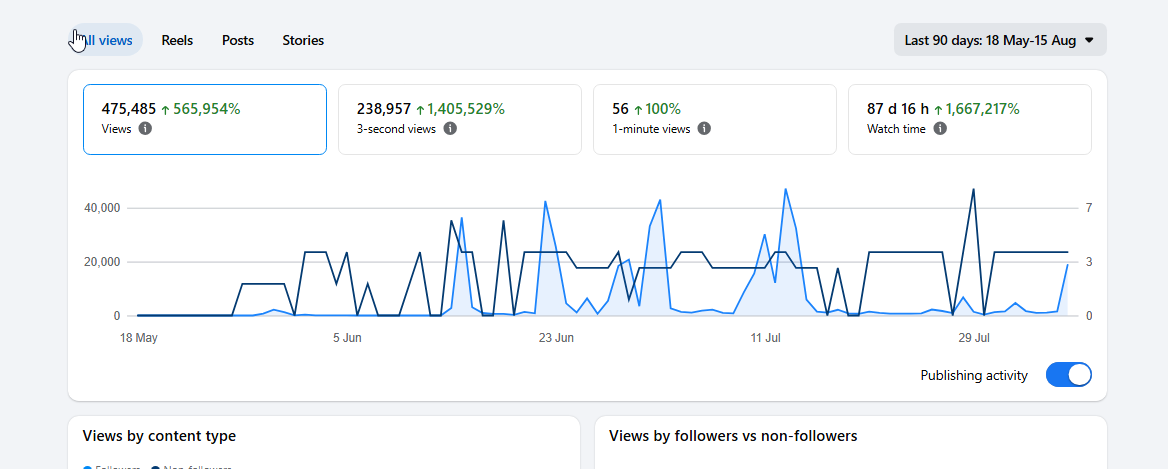Select the All views tab

click(105, 40)
